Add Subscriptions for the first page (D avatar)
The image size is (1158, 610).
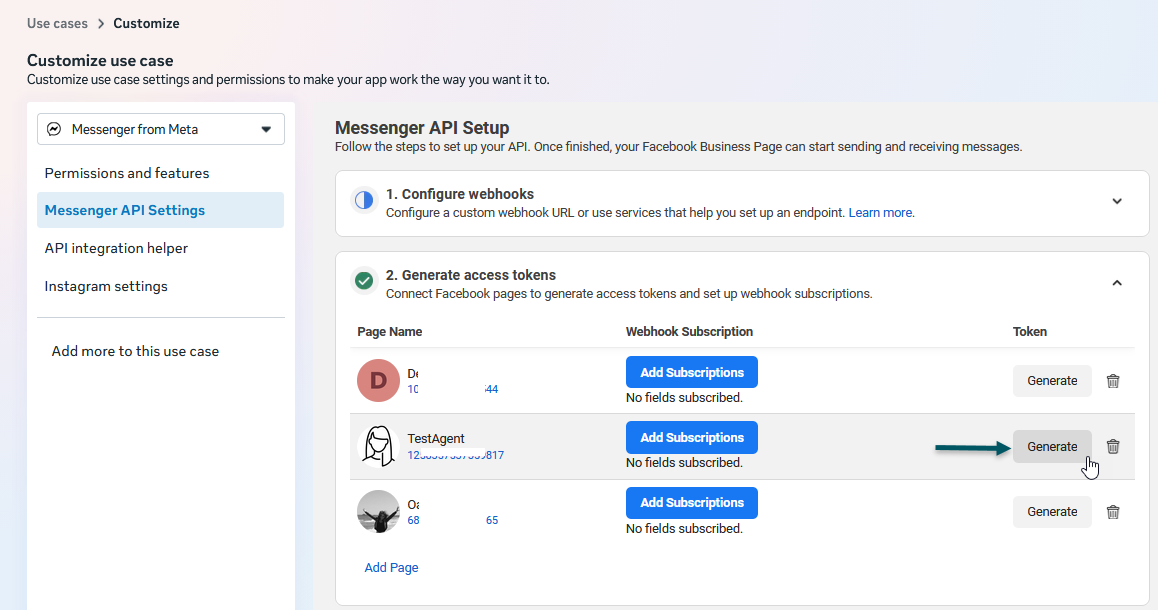691,372
